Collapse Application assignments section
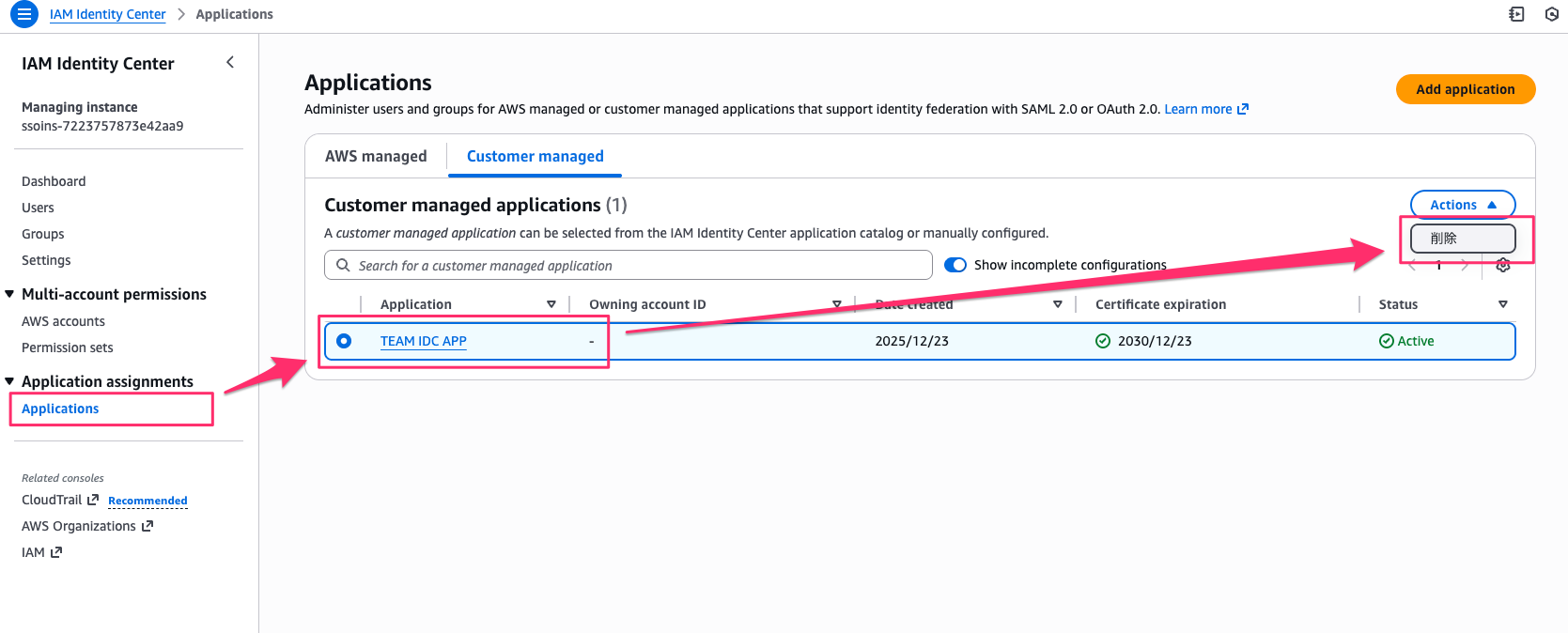The width and height of the screenshot is (1568, 633). (10, 381)
